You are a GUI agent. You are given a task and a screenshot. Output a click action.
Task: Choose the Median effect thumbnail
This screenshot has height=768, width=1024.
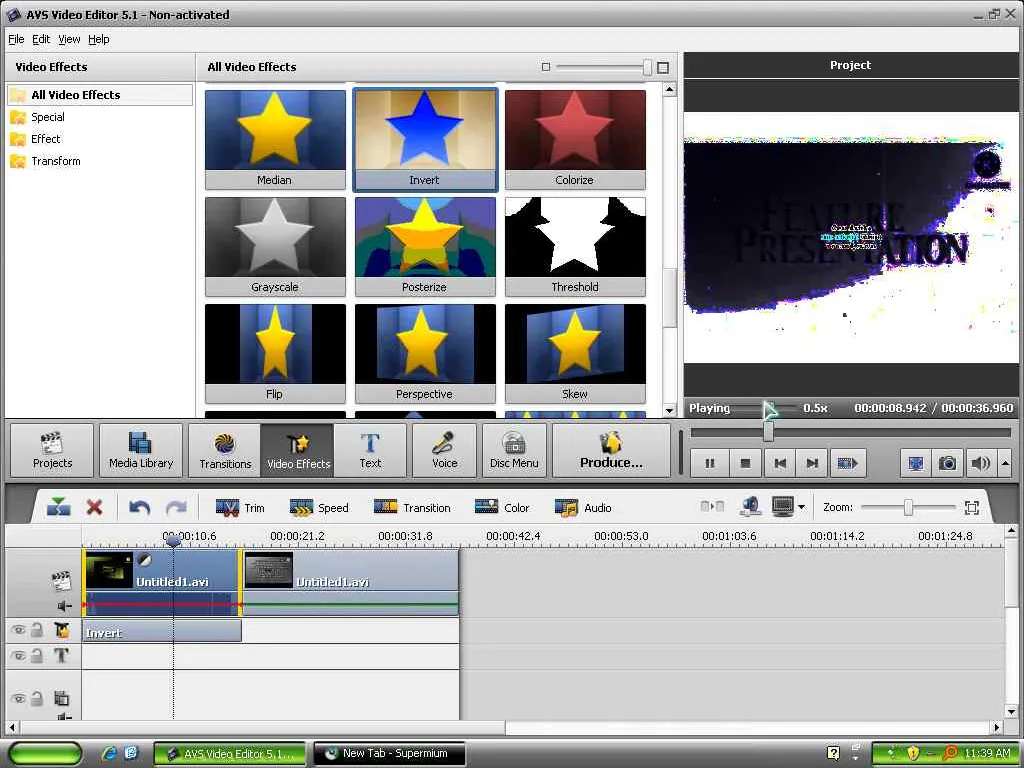[x=275, y=139]
